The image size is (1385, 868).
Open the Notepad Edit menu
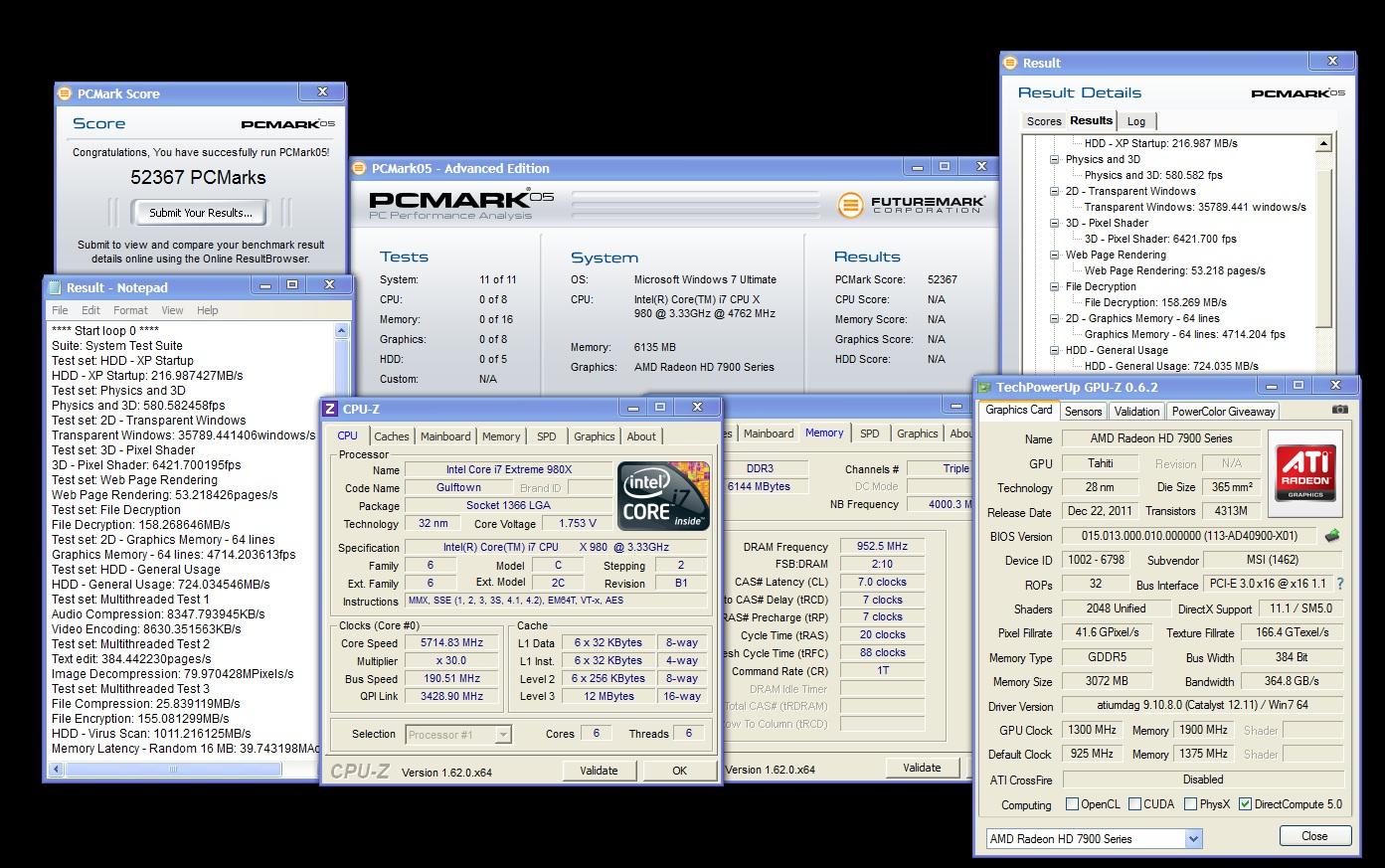(x=90, y=310)
